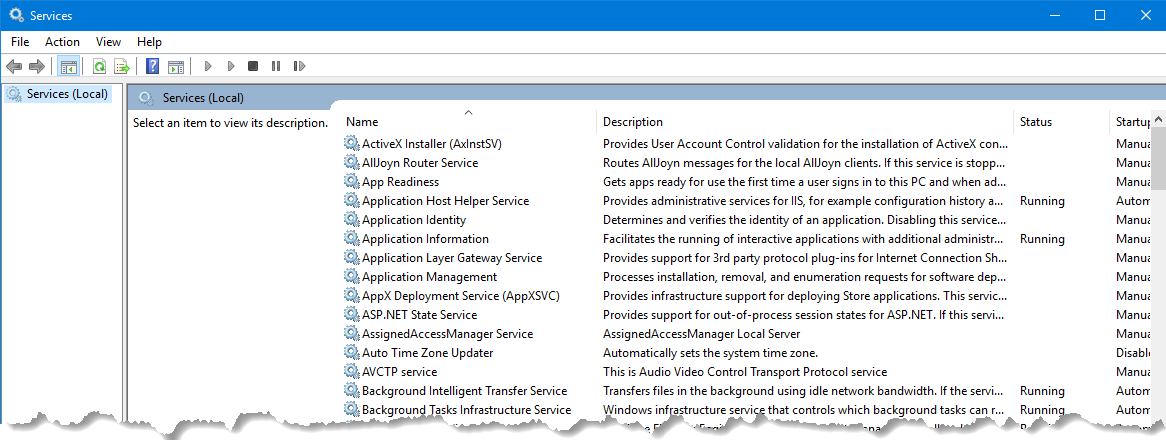Open the File menu
The height and width of the screenshot is (440, 1166).
point(20,42)
